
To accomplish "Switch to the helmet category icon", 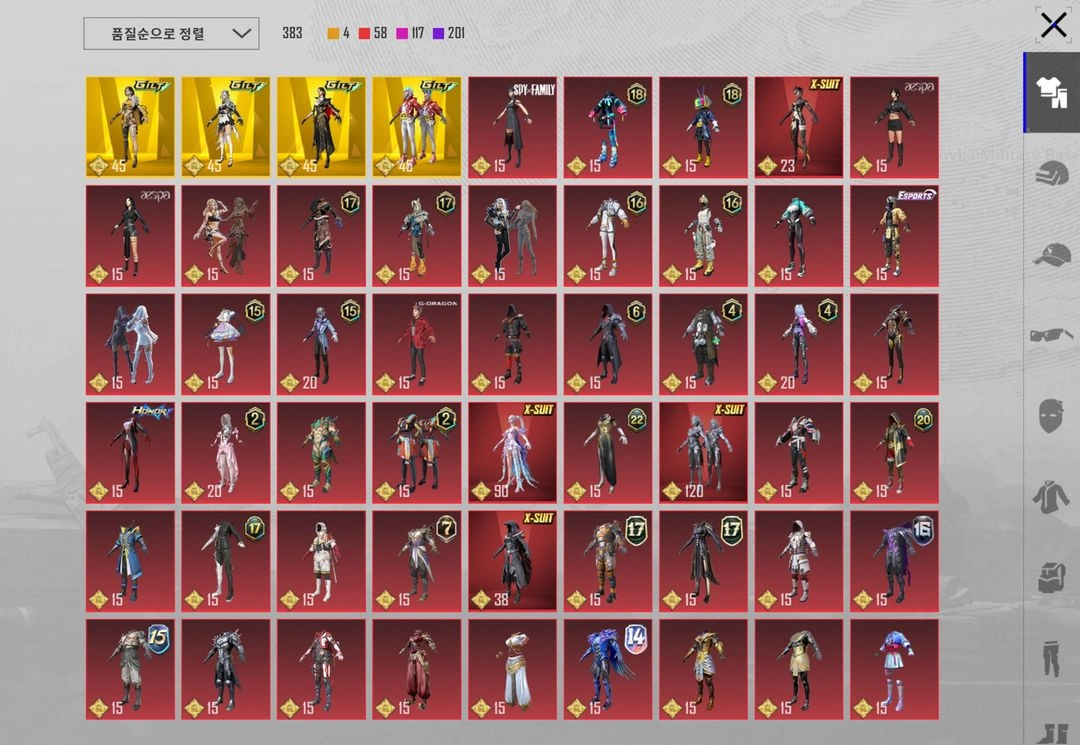I will click(1051, 174).
